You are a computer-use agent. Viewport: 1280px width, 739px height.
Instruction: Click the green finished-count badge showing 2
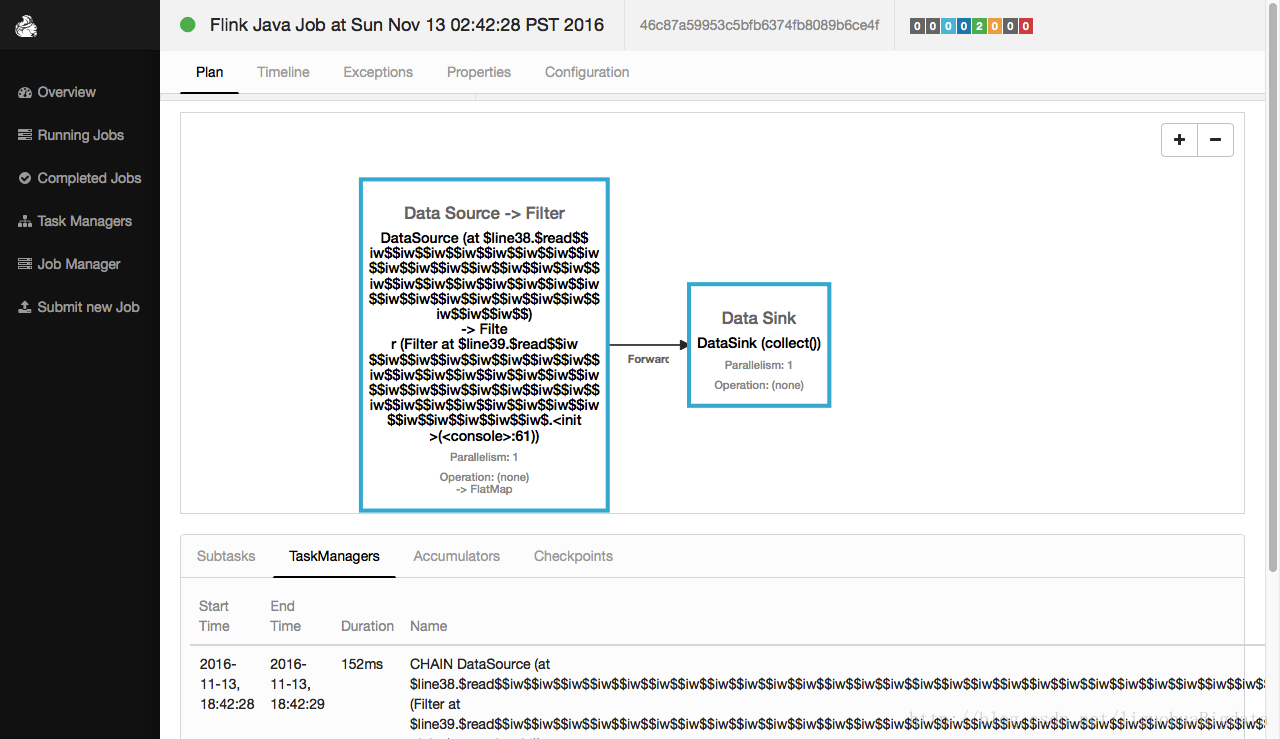coord(979,26)
